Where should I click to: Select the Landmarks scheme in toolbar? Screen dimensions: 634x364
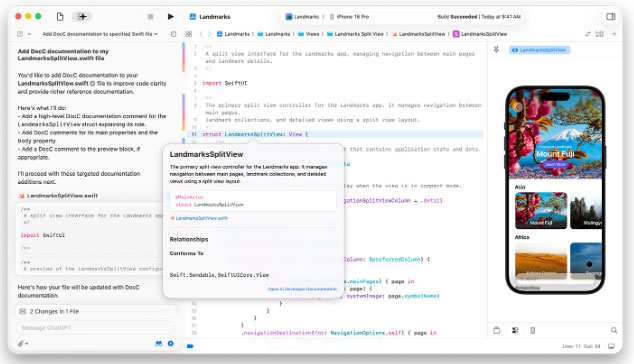[303, 17]
